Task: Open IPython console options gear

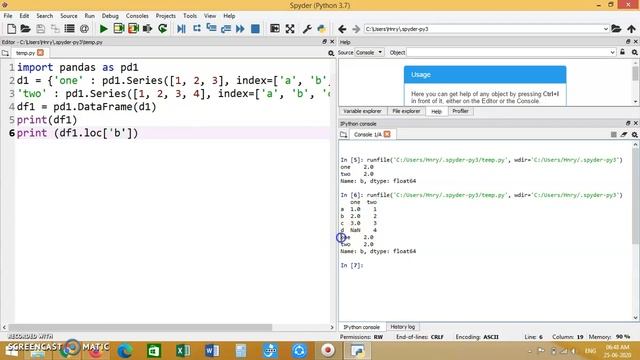Action: click(635, 134)
